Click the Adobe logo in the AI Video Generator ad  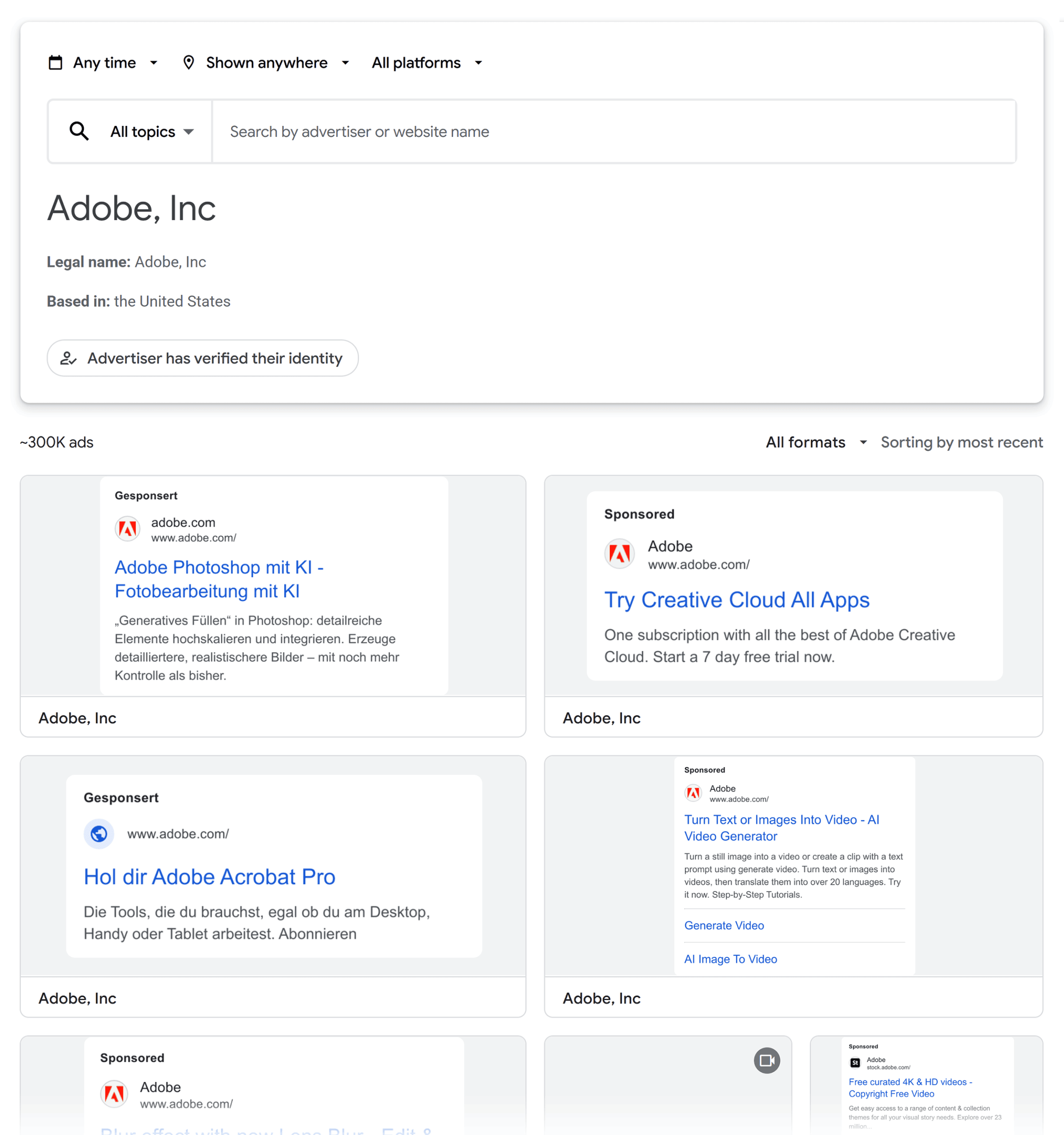point(693,793)
